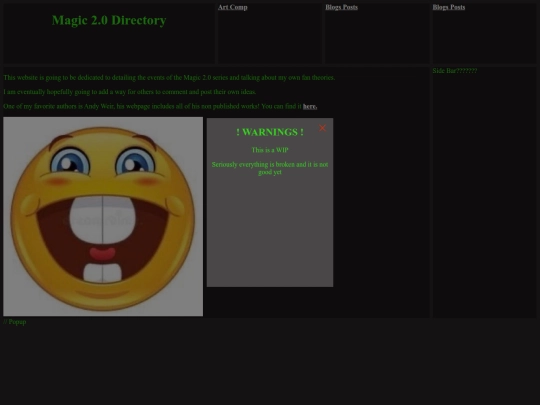Click the 'This website is going to be dedicated' sentence

click(x=169, y=77)
